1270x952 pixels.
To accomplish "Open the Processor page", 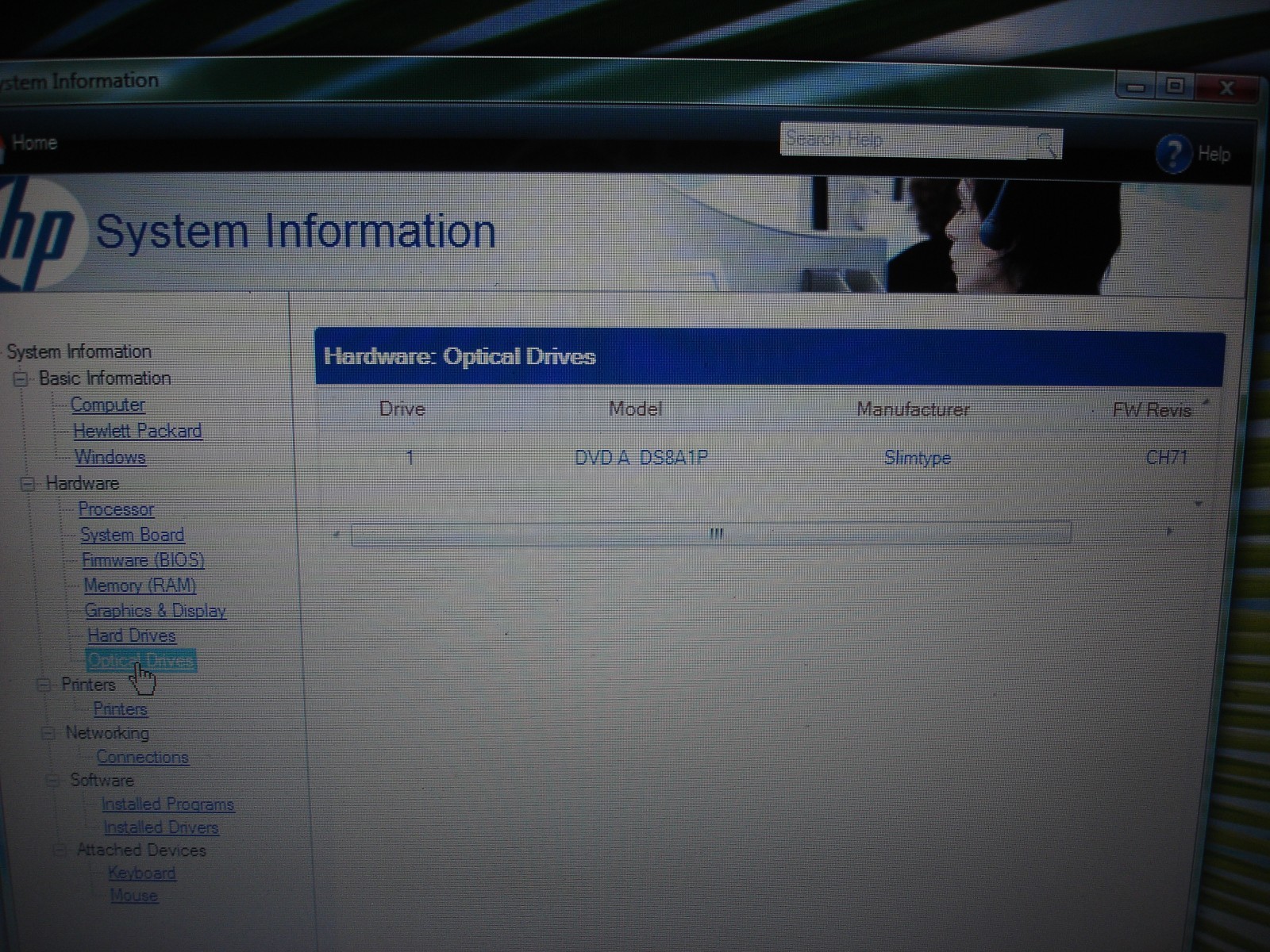I will point(116,509).
